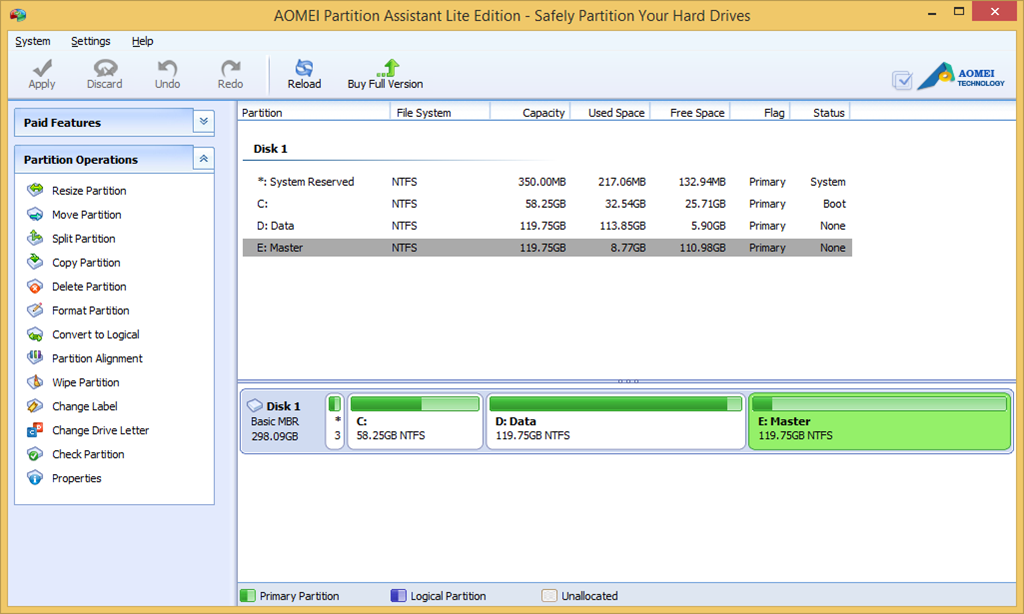Select the E: Master partition row
This screenshot has height=614, width=1024.
(x=547, y=248)
